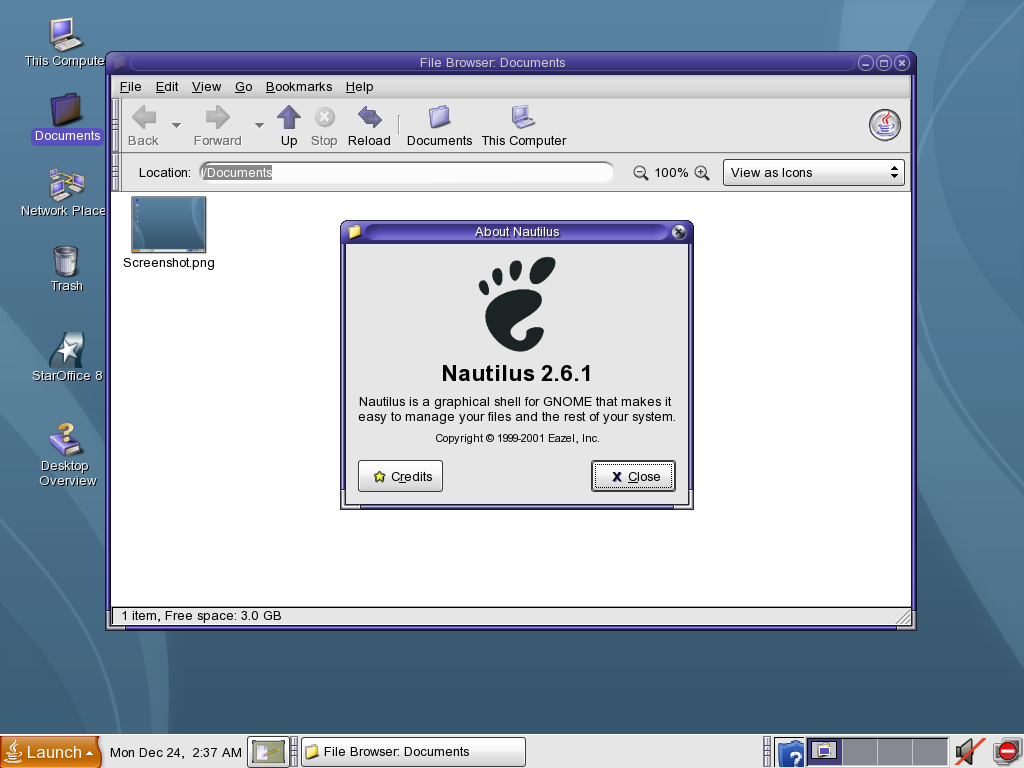Open the Launch menu

click(x=50, y=752)
